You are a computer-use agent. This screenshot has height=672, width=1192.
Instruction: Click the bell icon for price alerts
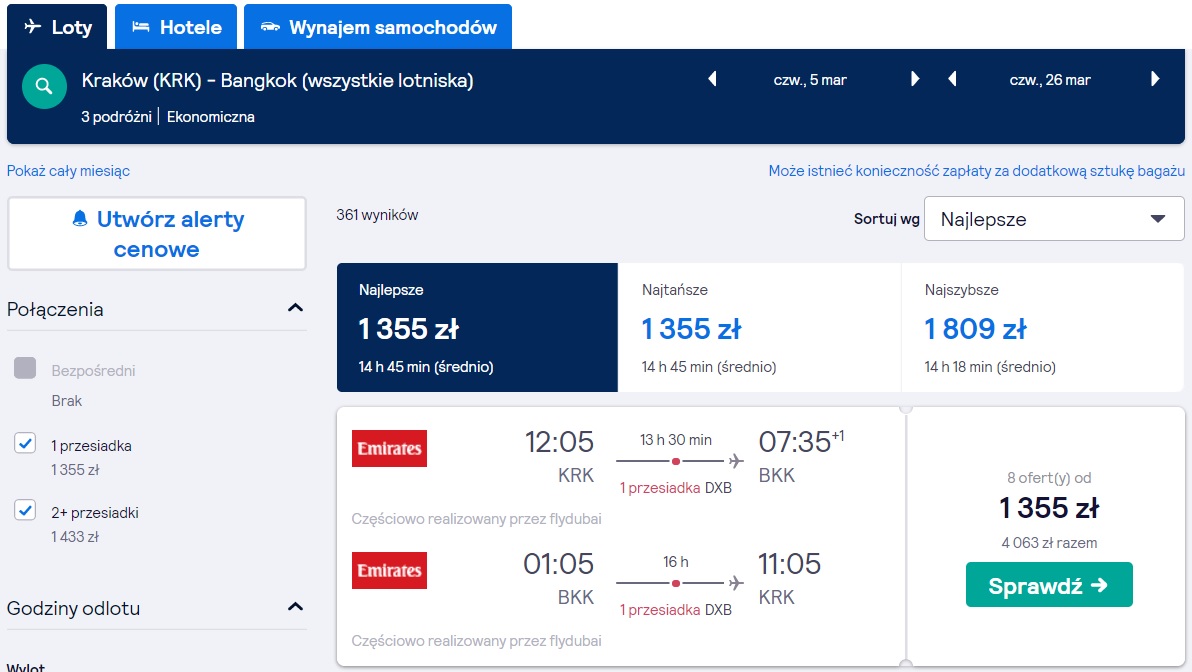click(x=80, y=219)
